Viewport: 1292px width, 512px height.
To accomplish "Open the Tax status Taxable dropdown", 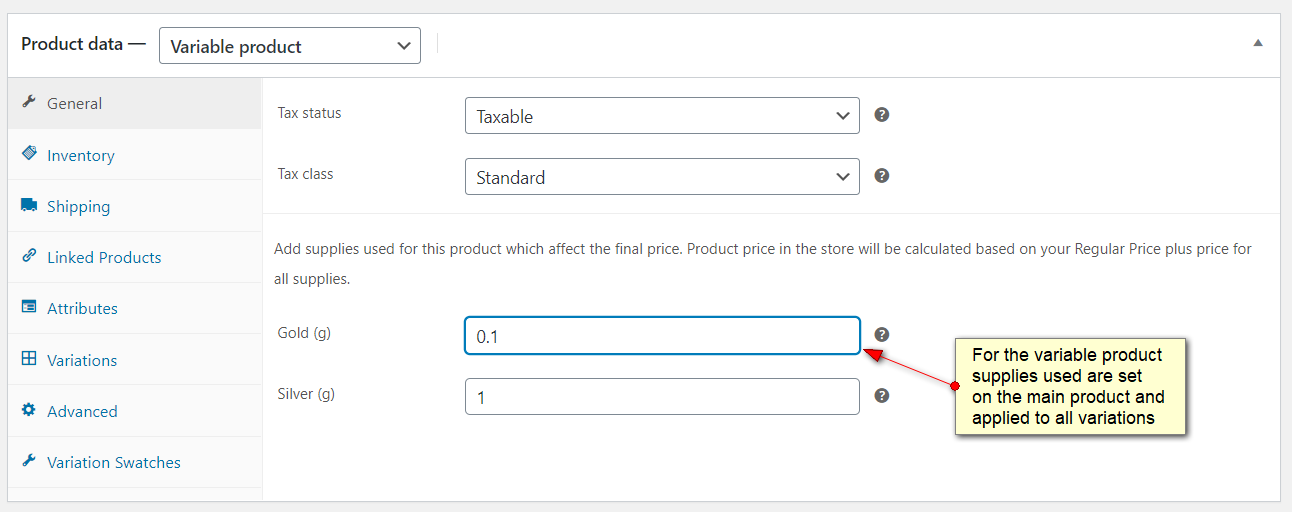I will [662, 116].
